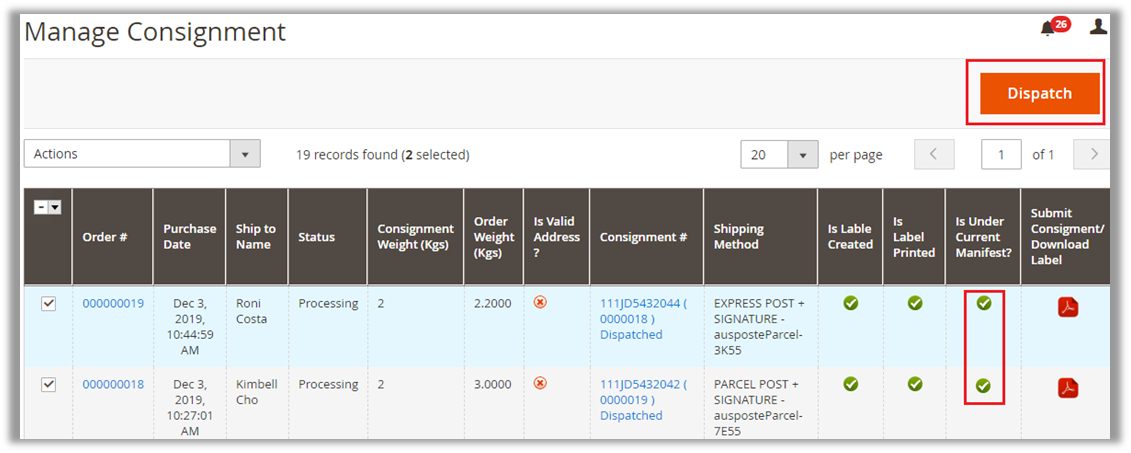Screen dimensions: 1131x453
Task: Click manifest checkmark for order 000000019
Action: click(x=983, y=303)
